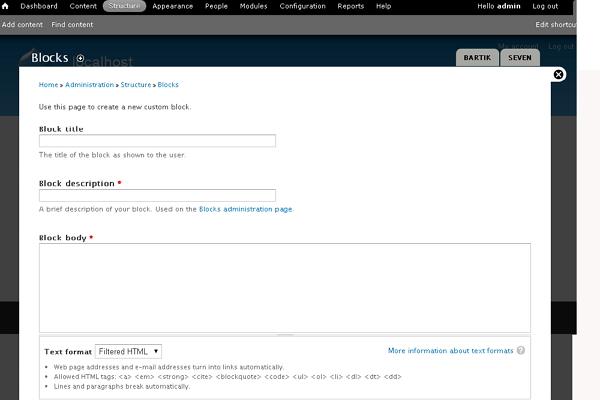Click the Block body textarea resize grippie
600x400 pixels.
tap(285, 335)
